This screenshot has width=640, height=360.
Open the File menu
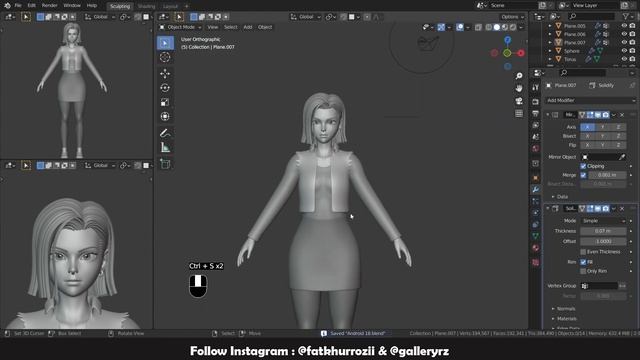18,5
